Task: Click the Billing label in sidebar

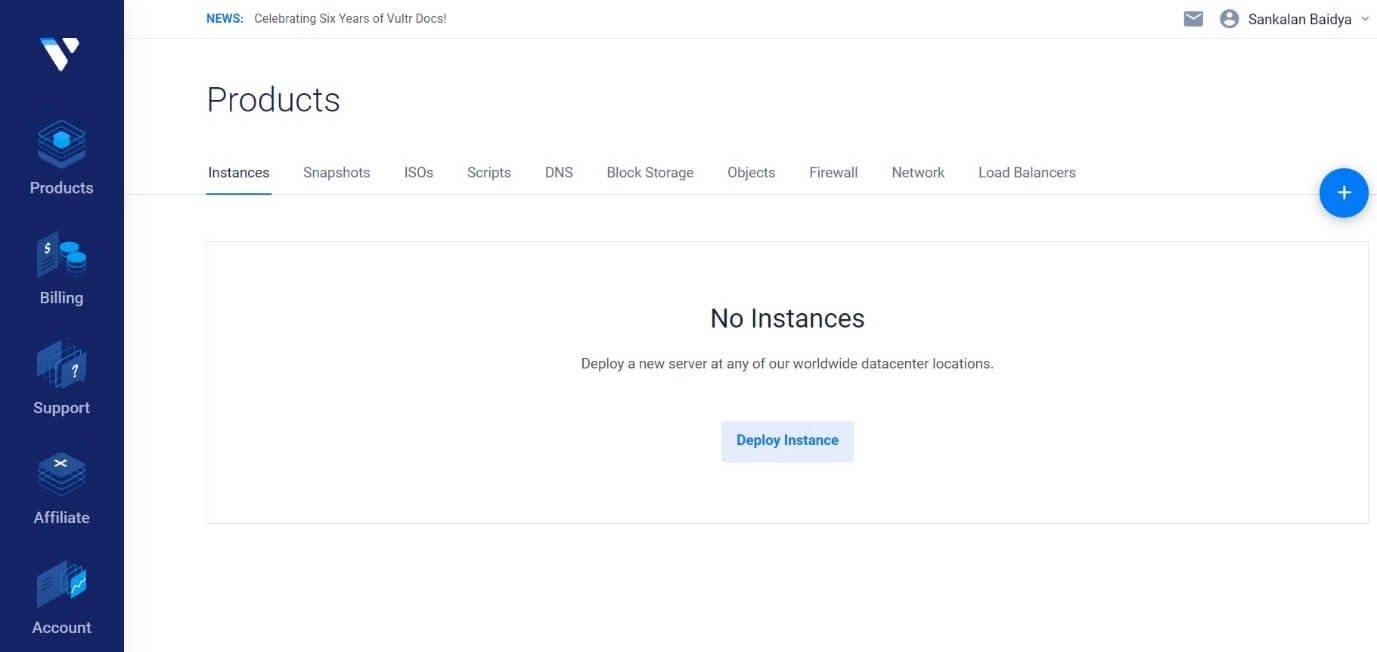Action: [61, 298]
